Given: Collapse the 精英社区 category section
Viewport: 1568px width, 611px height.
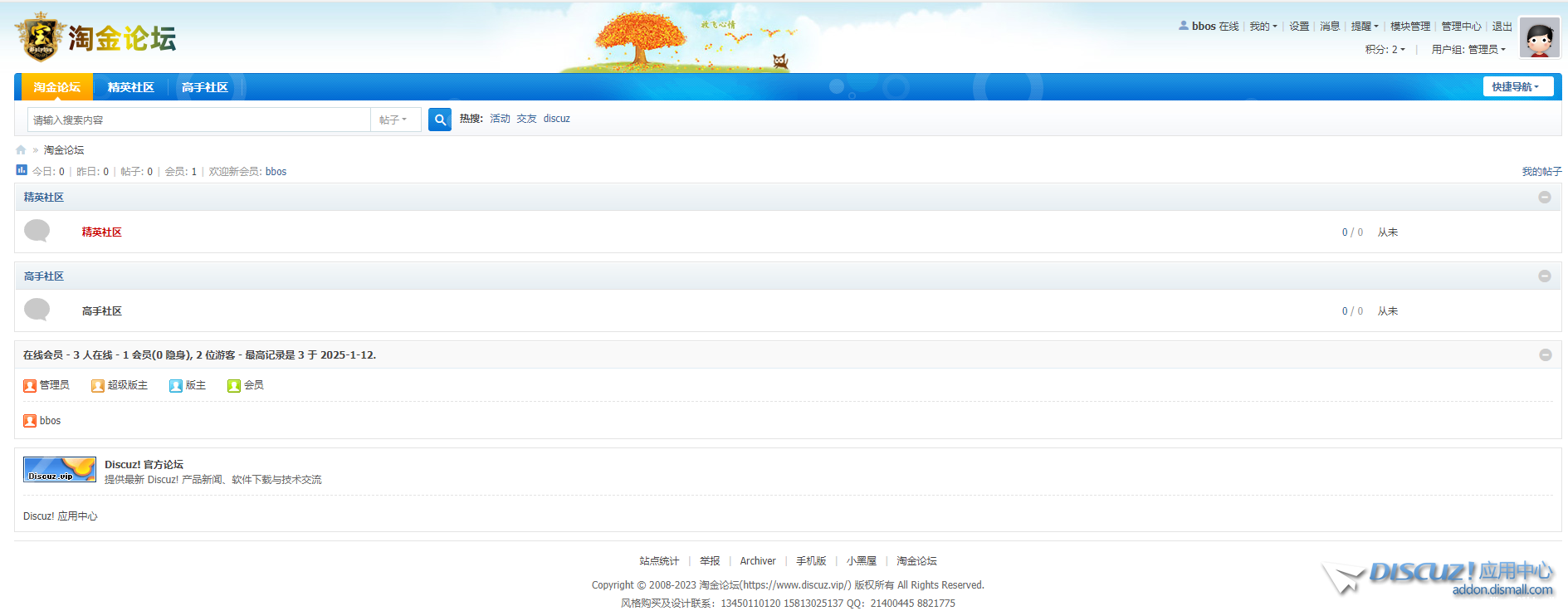Looking at the screenshot, I should (1544, 198).
